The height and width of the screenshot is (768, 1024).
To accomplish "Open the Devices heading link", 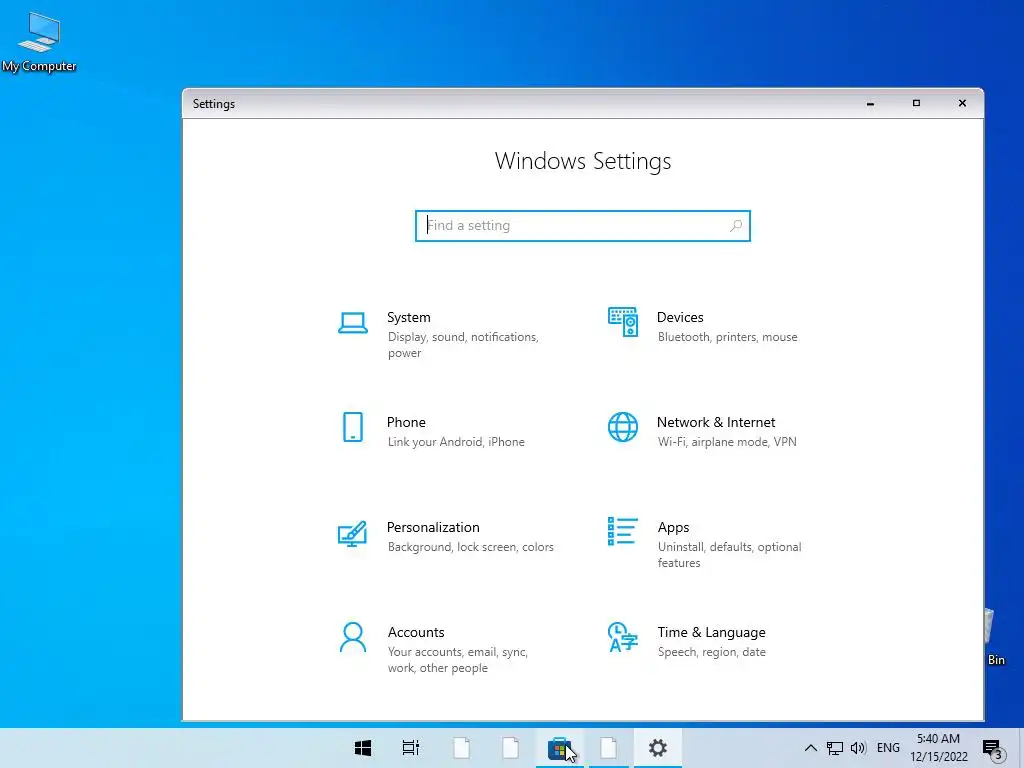I will [x=680, y=317].
